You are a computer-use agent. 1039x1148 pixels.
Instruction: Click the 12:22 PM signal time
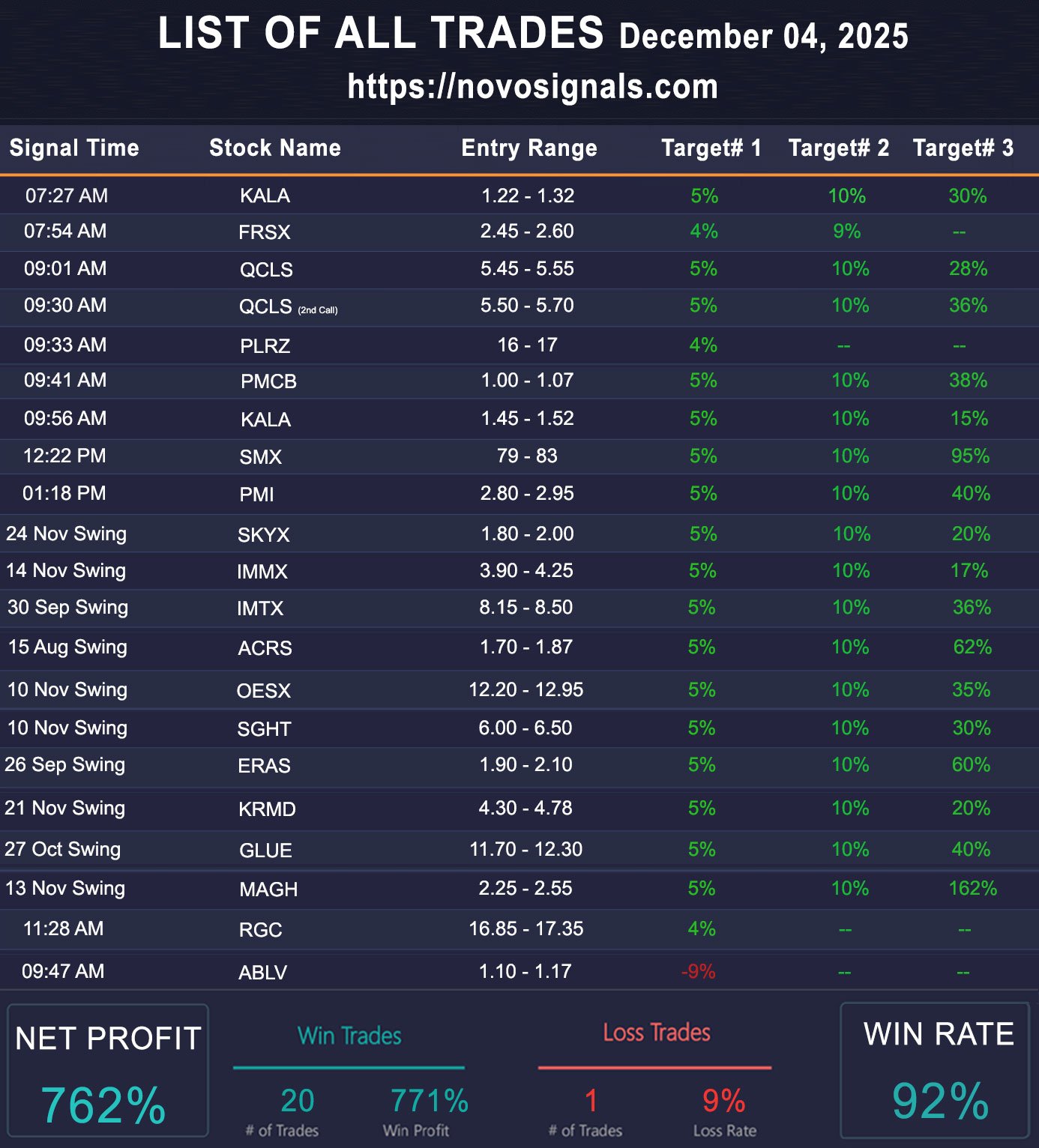coord(64,456)
